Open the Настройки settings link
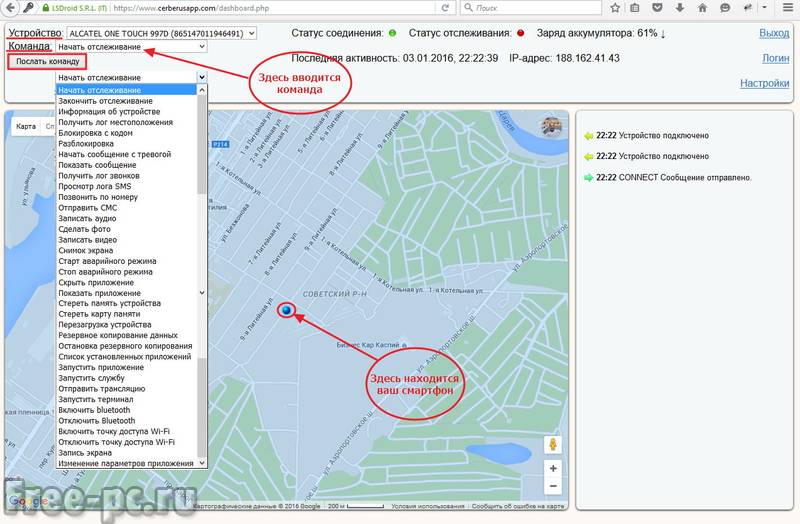 coord(764,83)
